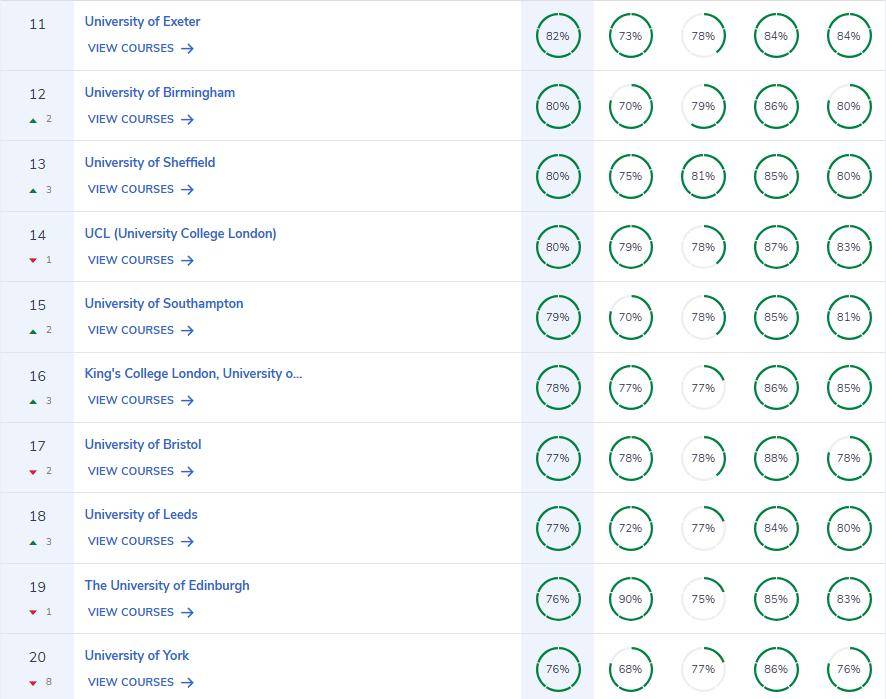View courses for University of York
The image size is (886, 699).
[141, 683]
